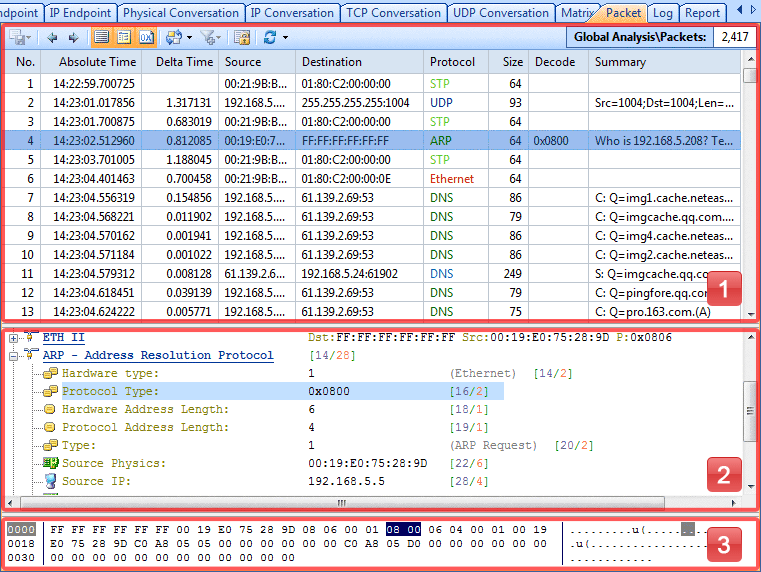Select the ARP packet row 4
The image size is (761, 572).
tap(373, 141)
